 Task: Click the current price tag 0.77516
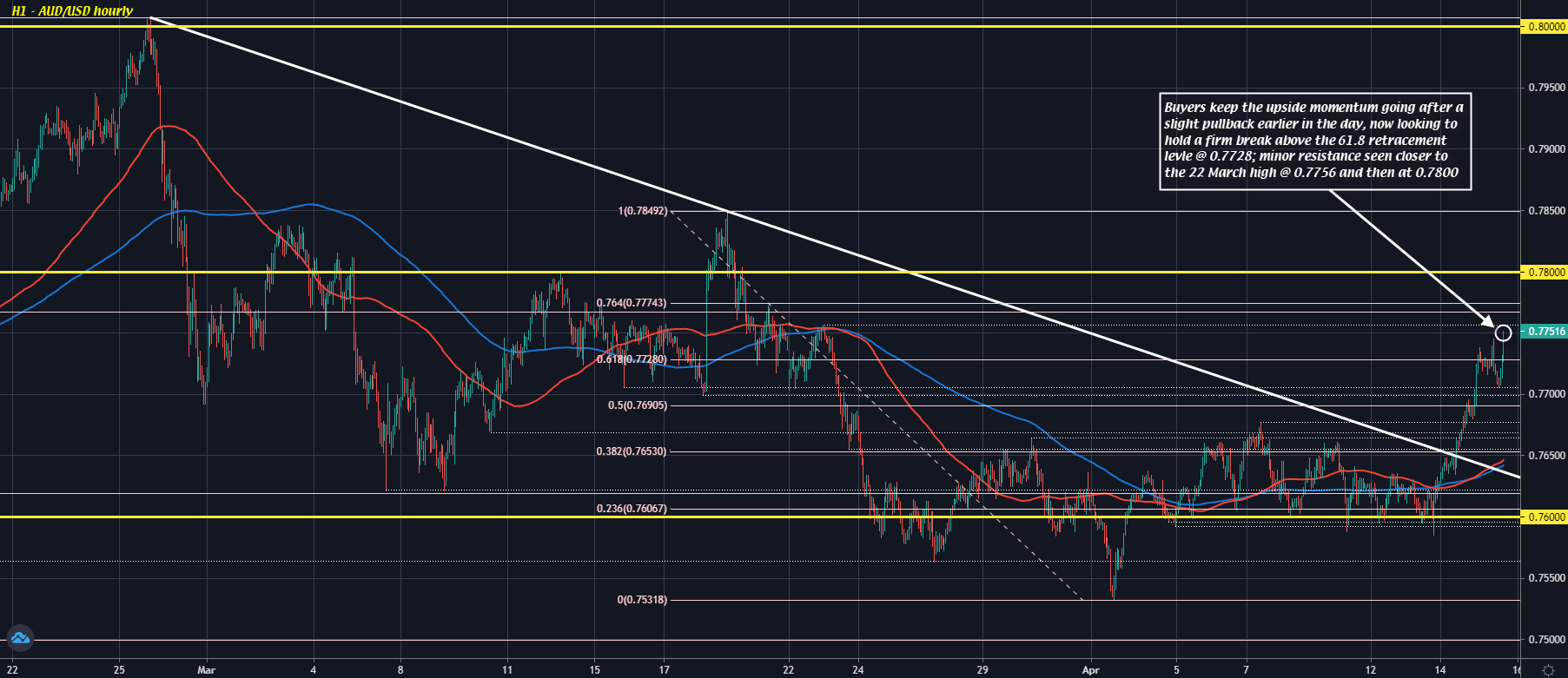(1545, 332)
